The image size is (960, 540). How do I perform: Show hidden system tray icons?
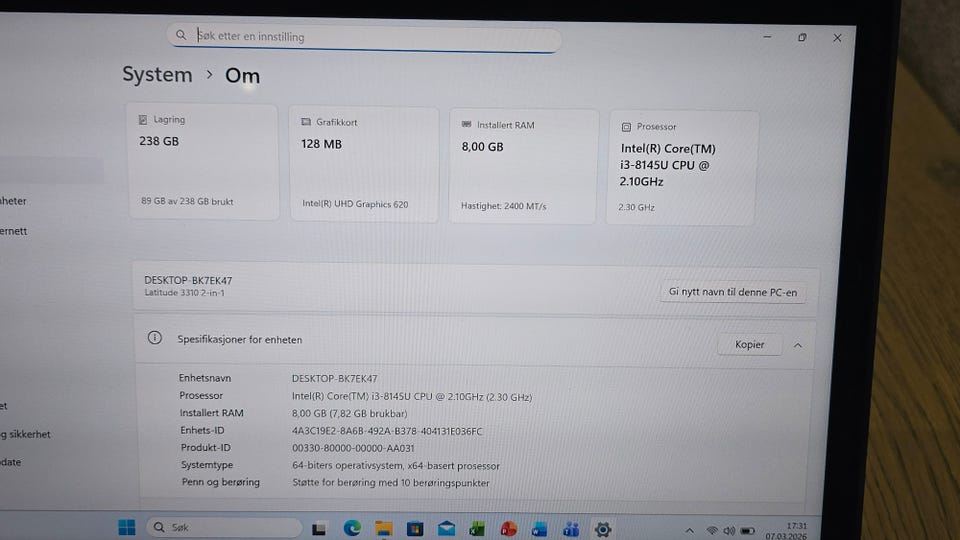689,531
